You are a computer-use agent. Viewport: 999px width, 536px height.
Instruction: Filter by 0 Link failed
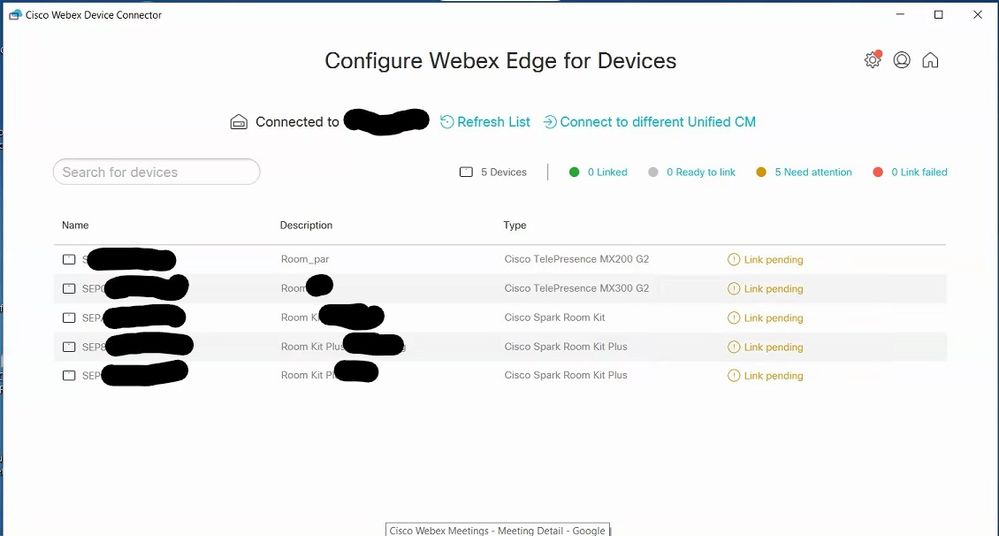[919, 172]
